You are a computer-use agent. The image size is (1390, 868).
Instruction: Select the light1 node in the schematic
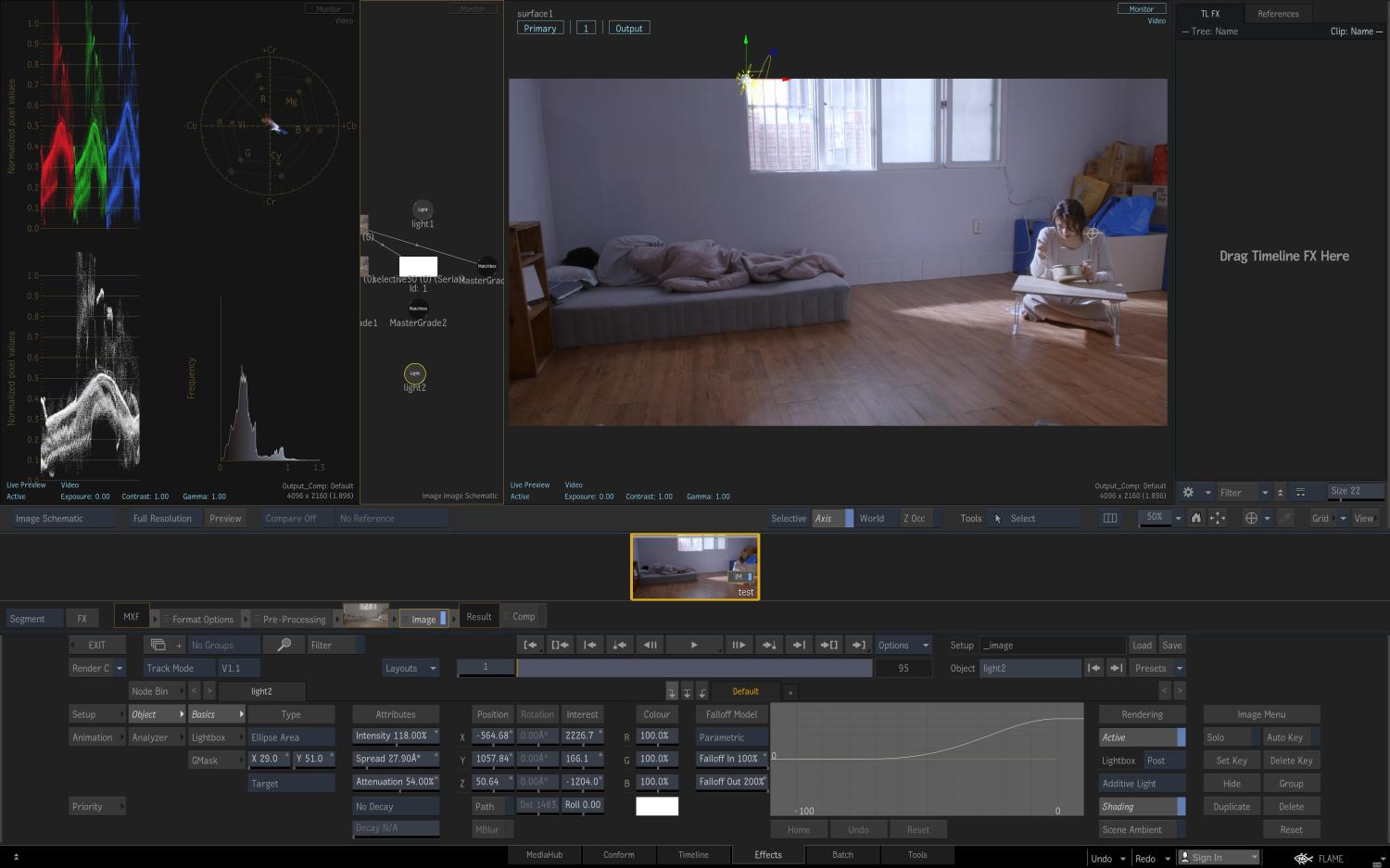422,209
